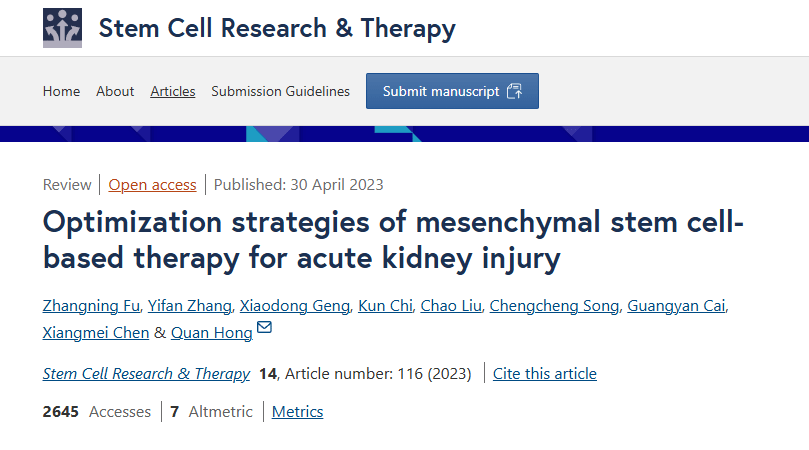The width and height of the screenshot is (809, 450).
Task: Open the Home menu item
Action: [x=61, y=91]
